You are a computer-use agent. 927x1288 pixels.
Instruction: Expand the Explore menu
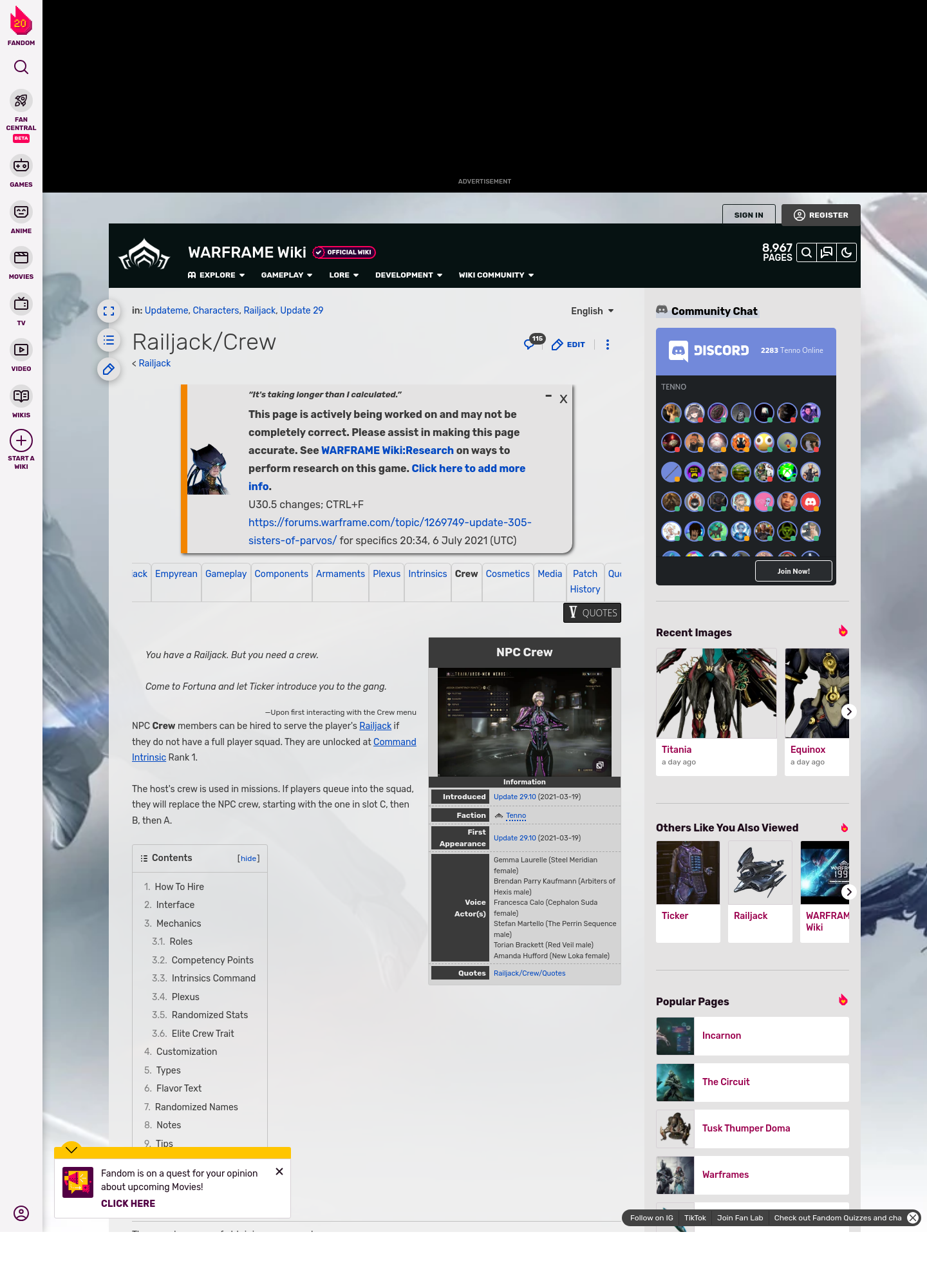coord(216,275)
